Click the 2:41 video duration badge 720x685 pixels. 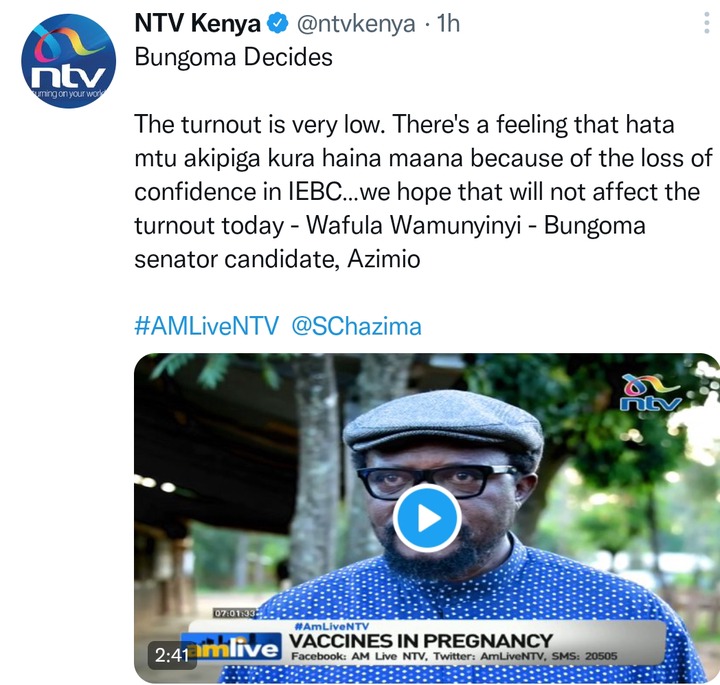coord(172,655)
